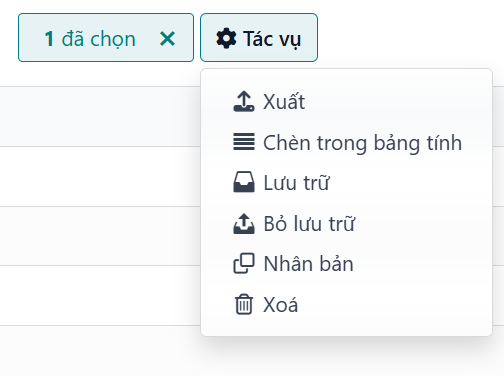Click the '1 đã chọn' selection label
504x376 pixels.
90,39
